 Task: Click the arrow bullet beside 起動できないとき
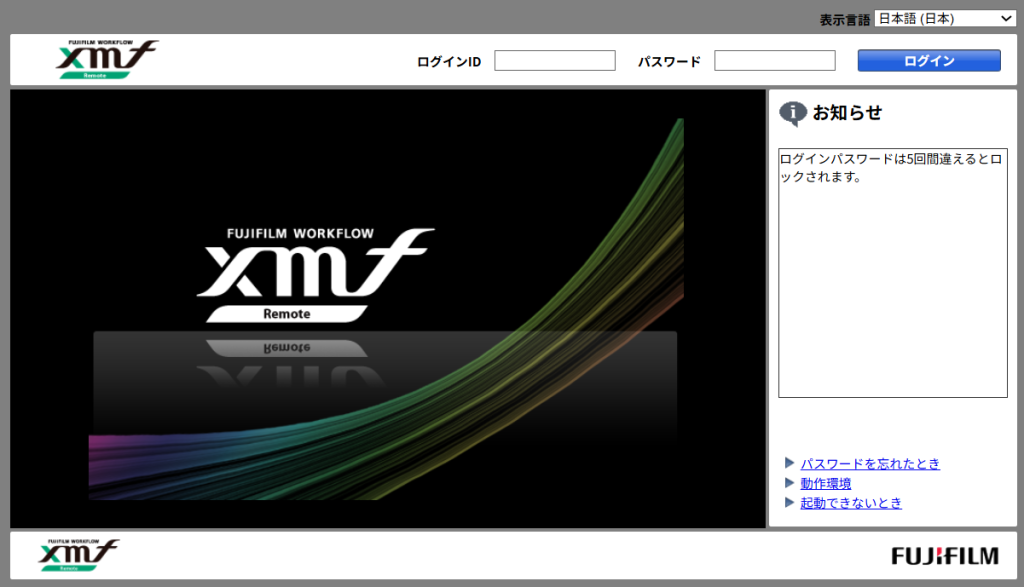pos(789,502)
